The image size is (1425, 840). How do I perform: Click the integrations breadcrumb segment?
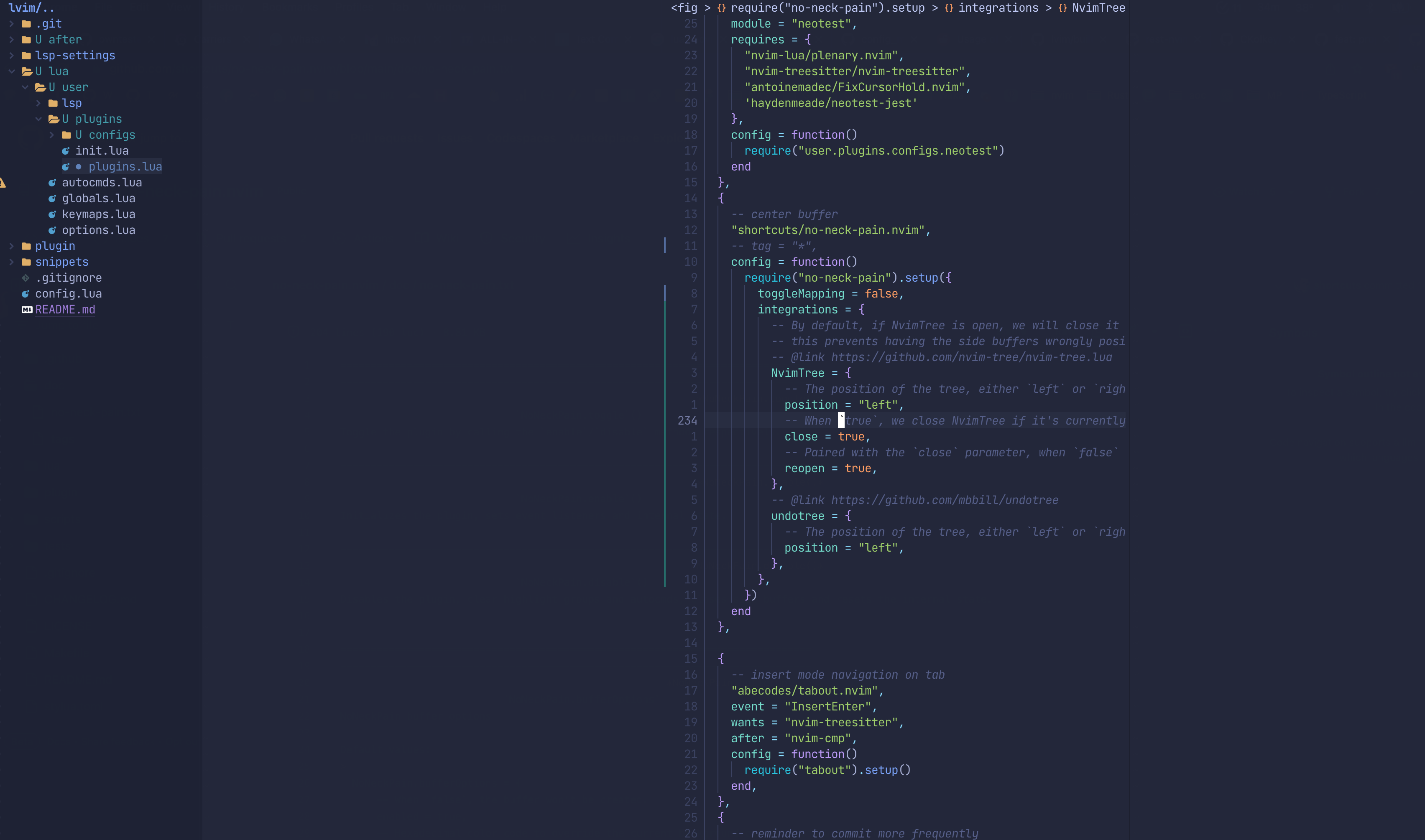pyautogui.click(x=998, y=8)
